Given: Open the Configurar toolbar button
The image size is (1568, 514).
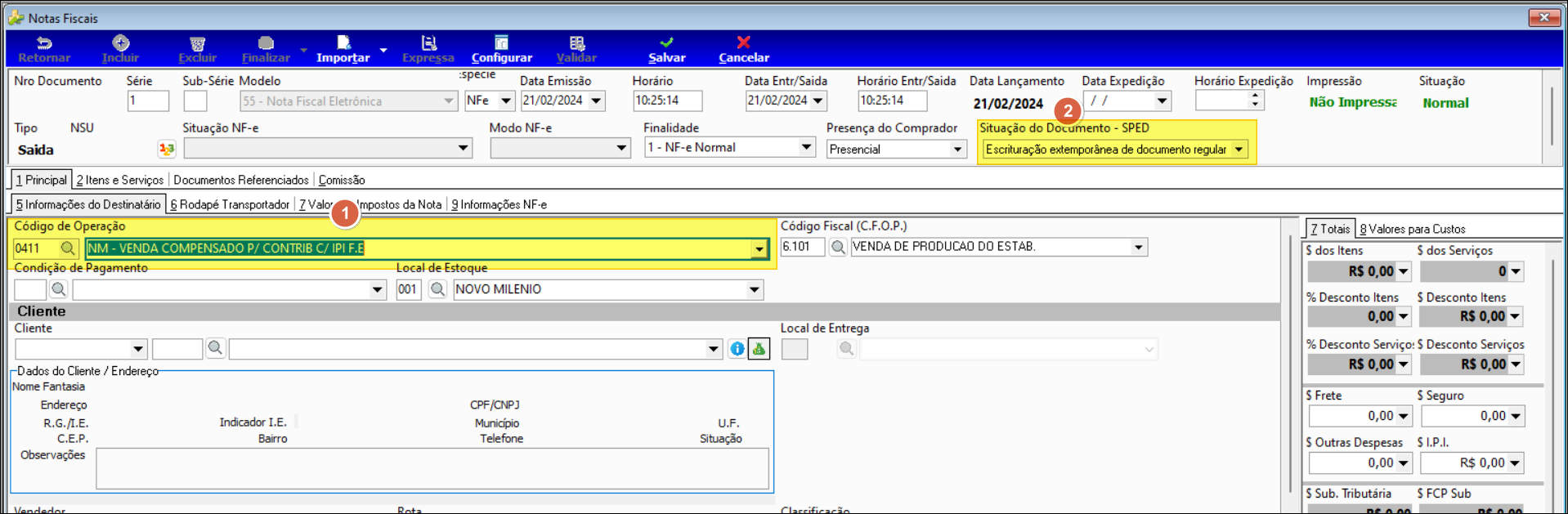Looking at the screenshot, I should coord(501,50).
